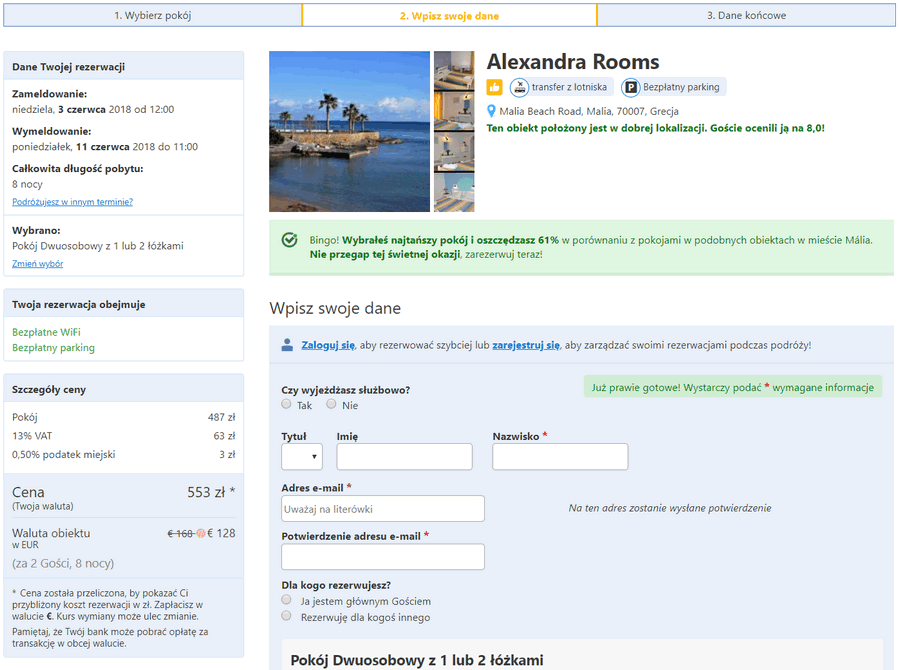Click the airport transfer shuttle icon
The image size is (900, 670).
click(519, 87)
